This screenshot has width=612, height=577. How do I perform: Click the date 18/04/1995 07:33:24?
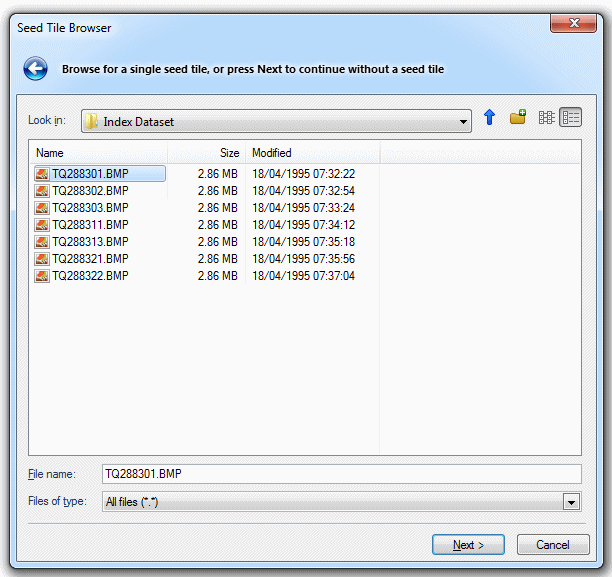pyautogui.click(x=304, y=208)
